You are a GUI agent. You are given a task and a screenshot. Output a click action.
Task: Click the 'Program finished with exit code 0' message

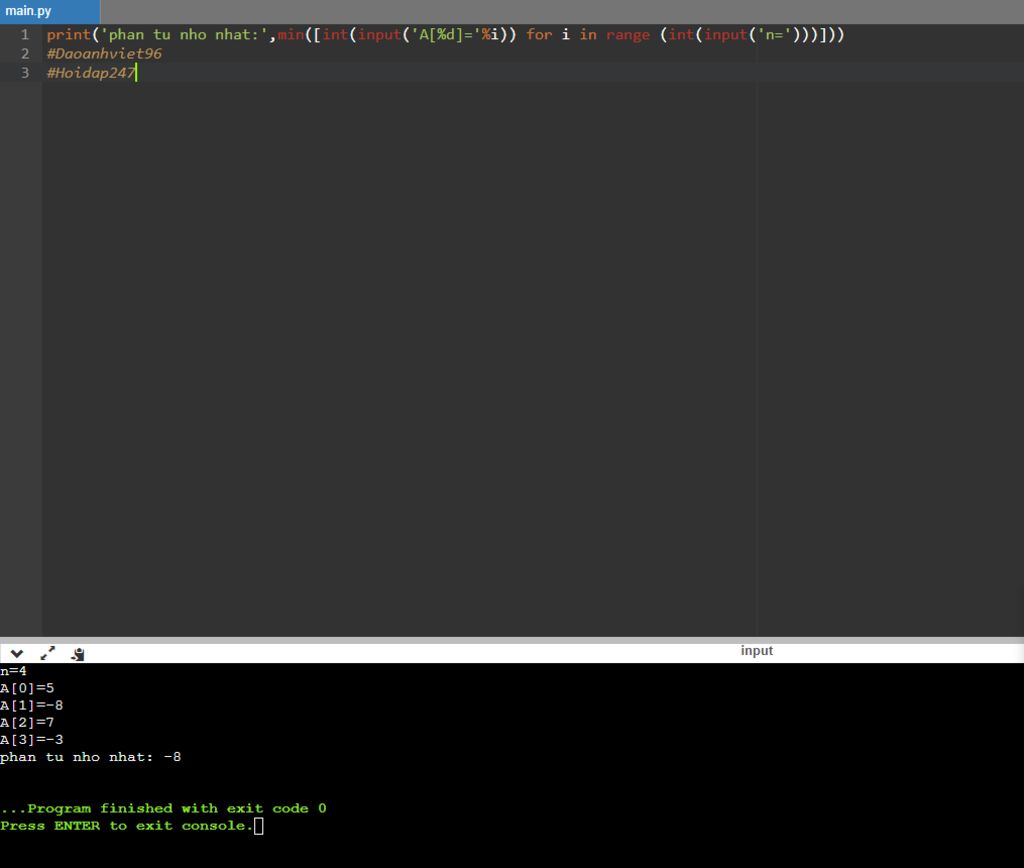point(163,809)
